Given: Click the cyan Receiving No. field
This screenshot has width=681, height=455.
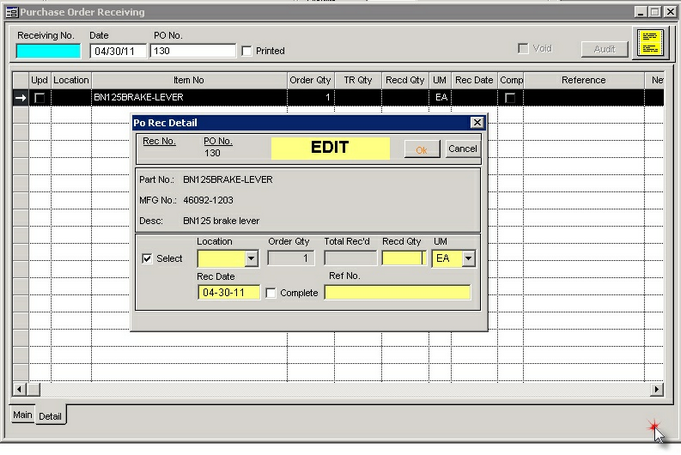Looking at the screenshot, I should point(48,51).
